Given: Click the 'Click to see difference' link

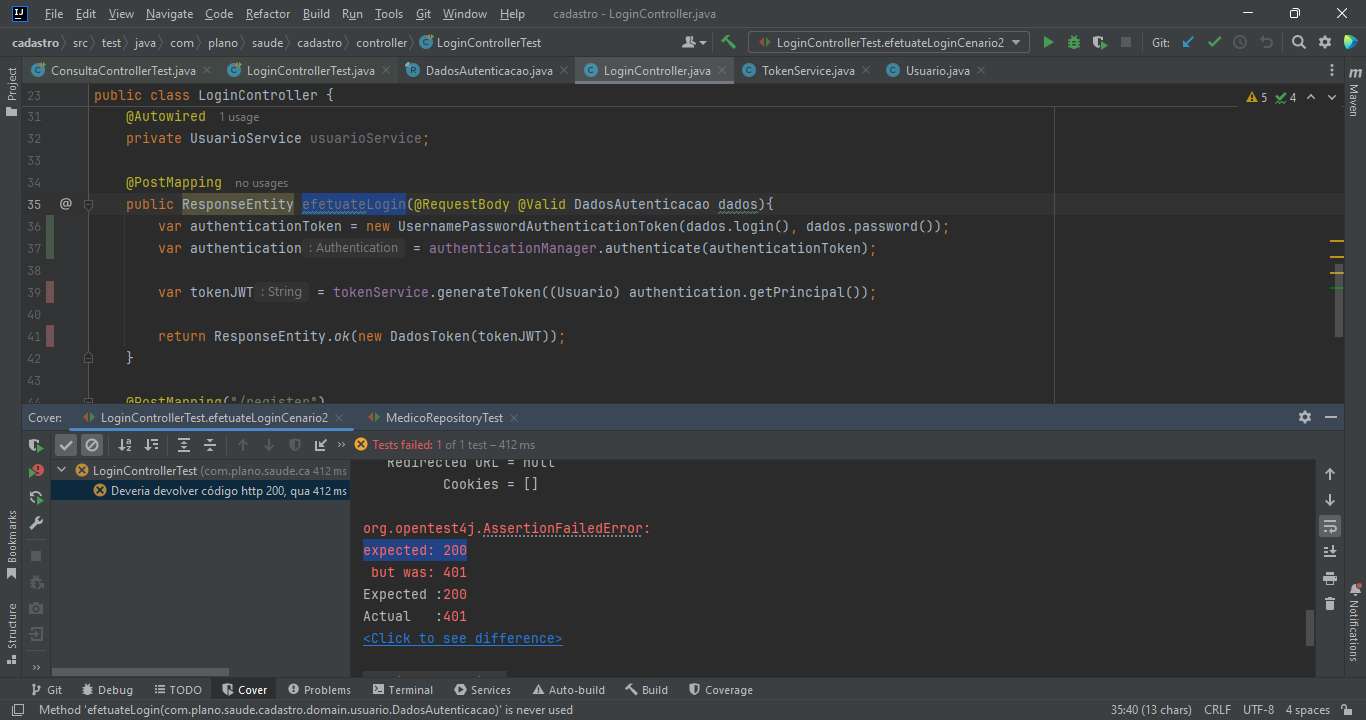Looking at the screenshot, I should [462, 638].
